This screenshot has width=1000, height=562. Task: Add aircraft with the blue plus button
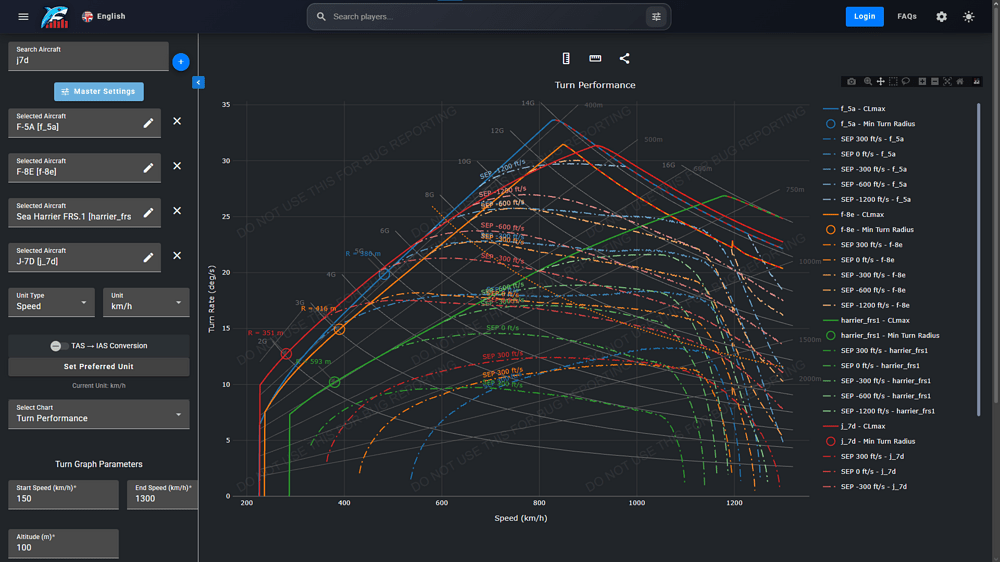point(181,62)
